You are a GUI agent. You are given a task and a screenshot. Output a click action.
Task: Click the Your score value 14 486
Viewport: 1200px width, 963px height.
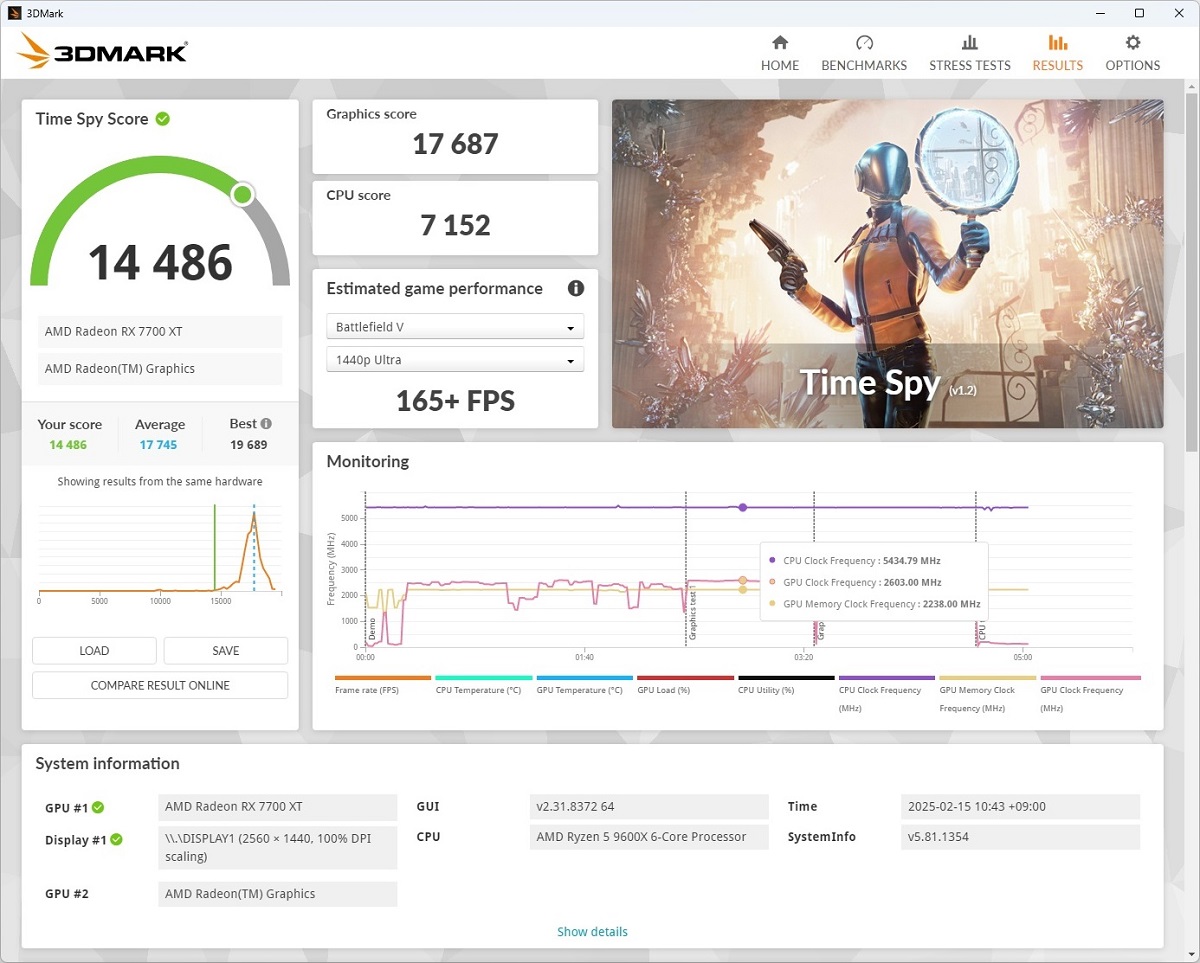tap(68, 445)
